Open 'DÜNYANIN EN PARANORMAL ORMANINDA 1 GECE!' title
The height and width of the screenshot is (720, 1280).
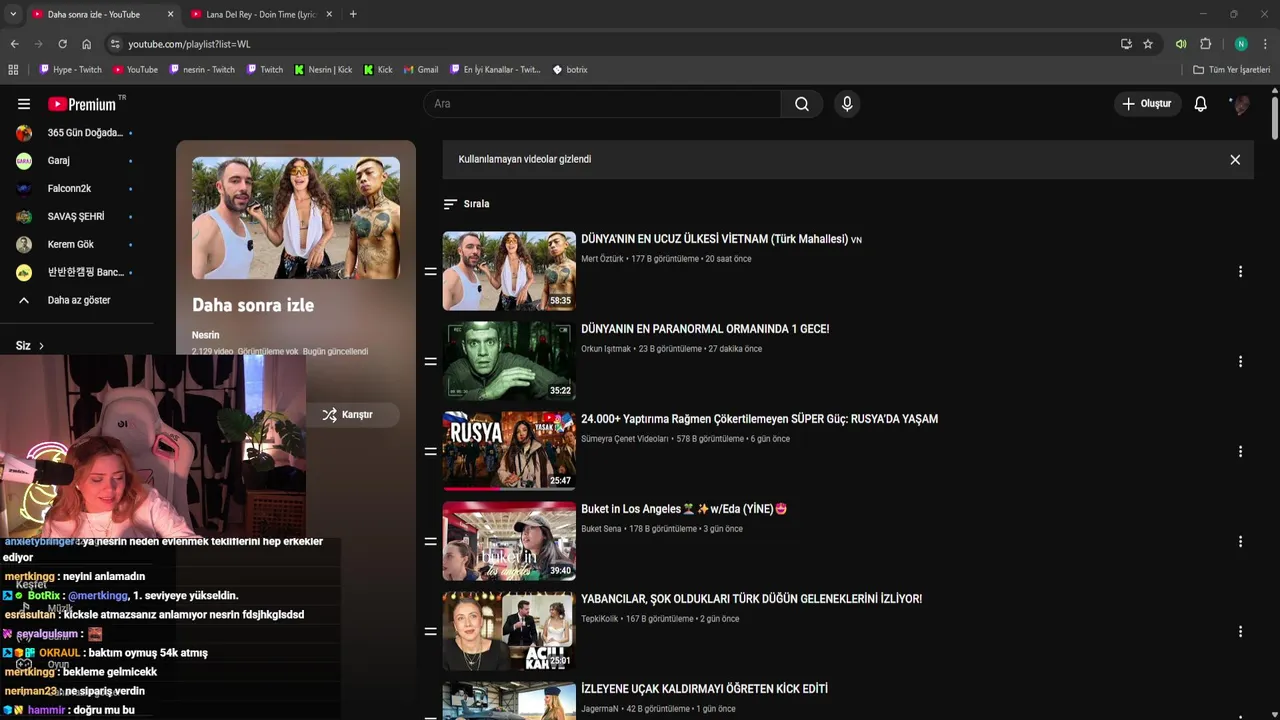click(x=705, y=329)
